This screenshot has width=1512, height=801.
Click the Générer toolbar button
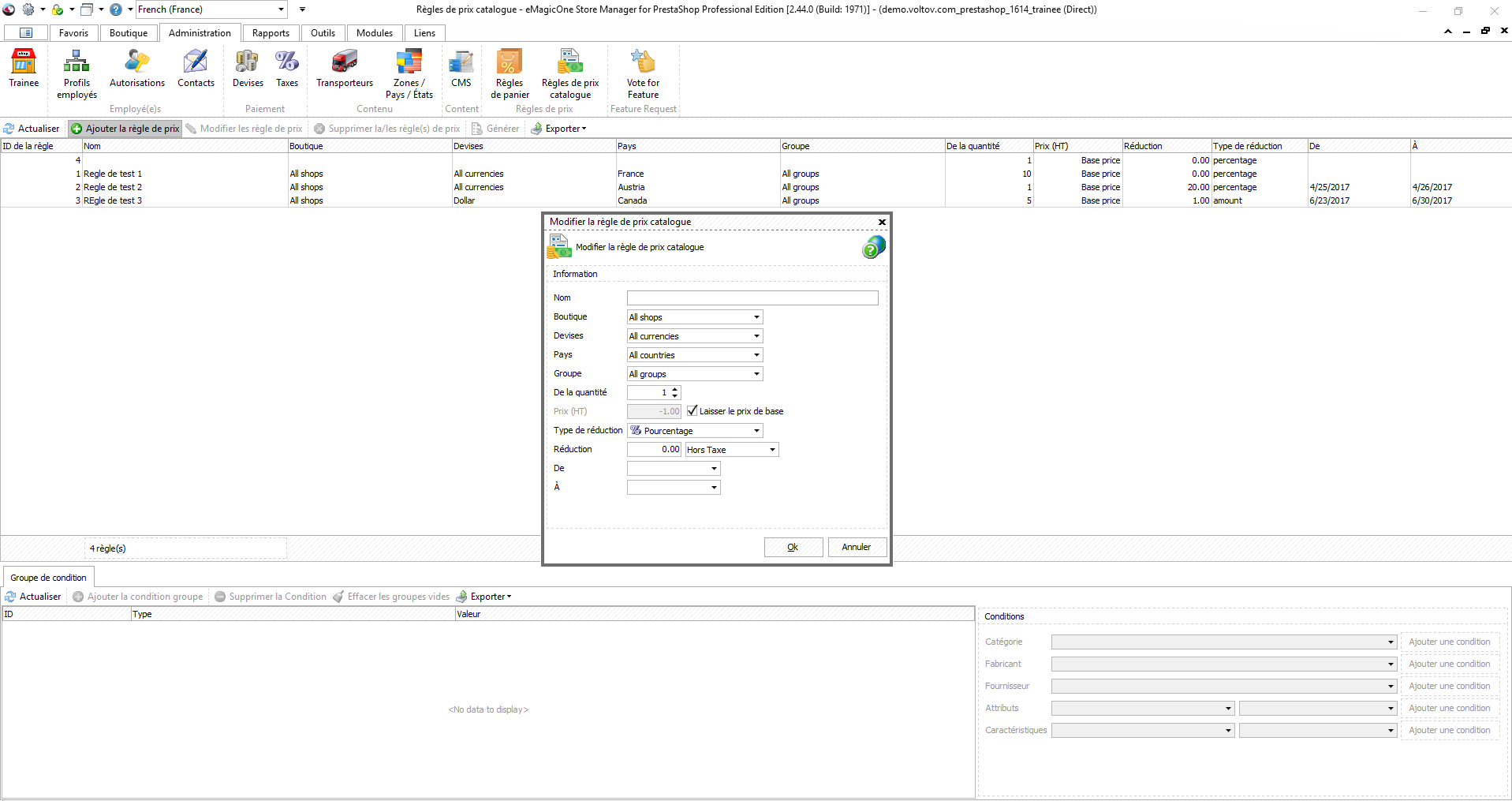495,129
